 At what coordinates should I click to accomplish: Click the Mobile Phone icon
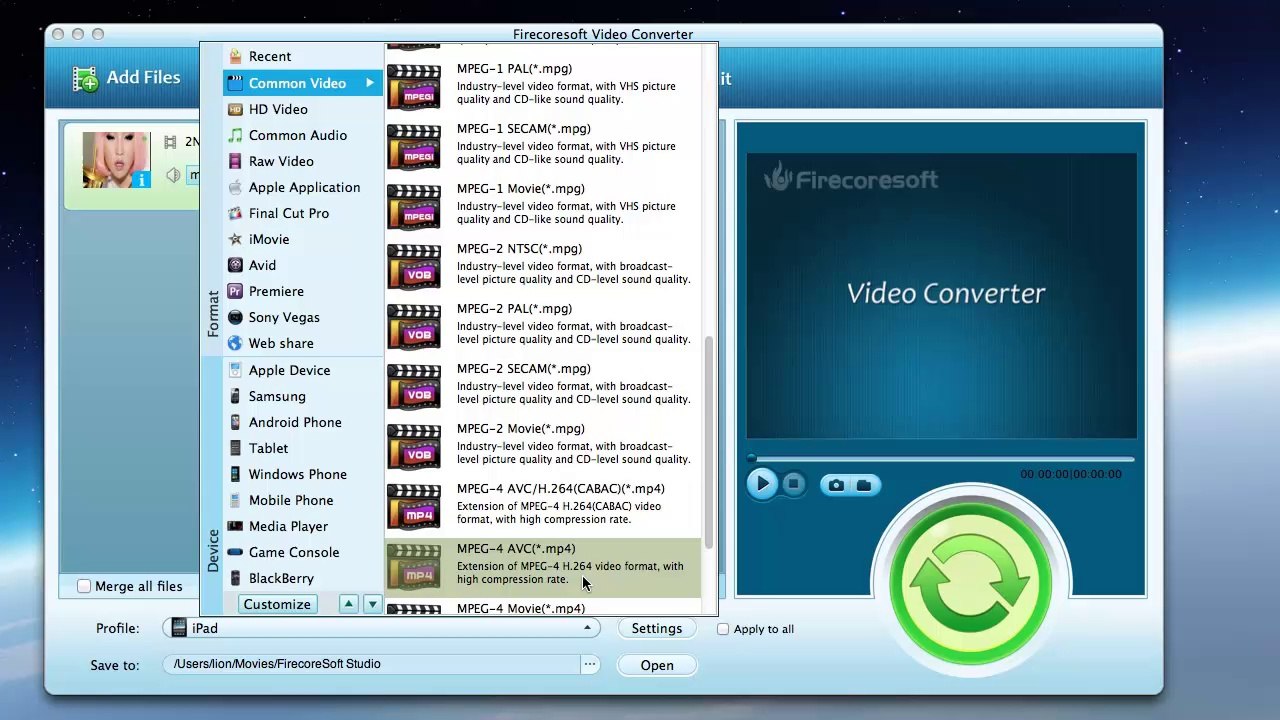coord(235,500)
